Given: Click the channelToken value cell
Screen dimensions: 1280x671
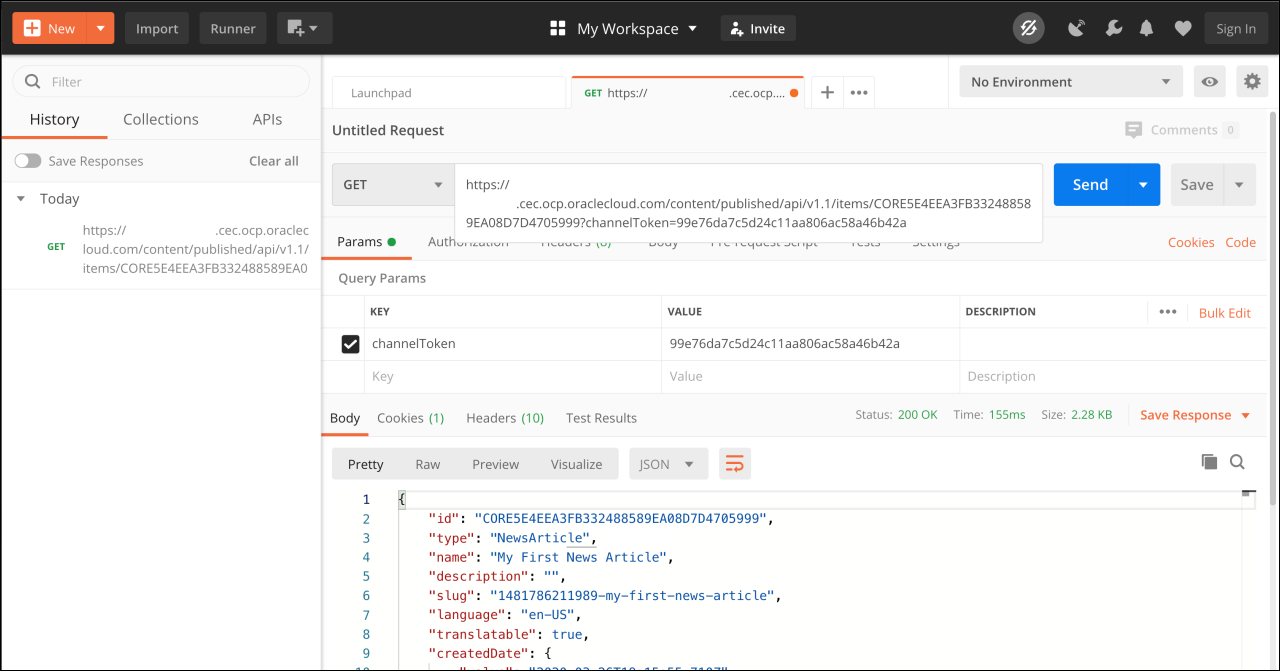Looking at the screenshot, I should [810, 344].
